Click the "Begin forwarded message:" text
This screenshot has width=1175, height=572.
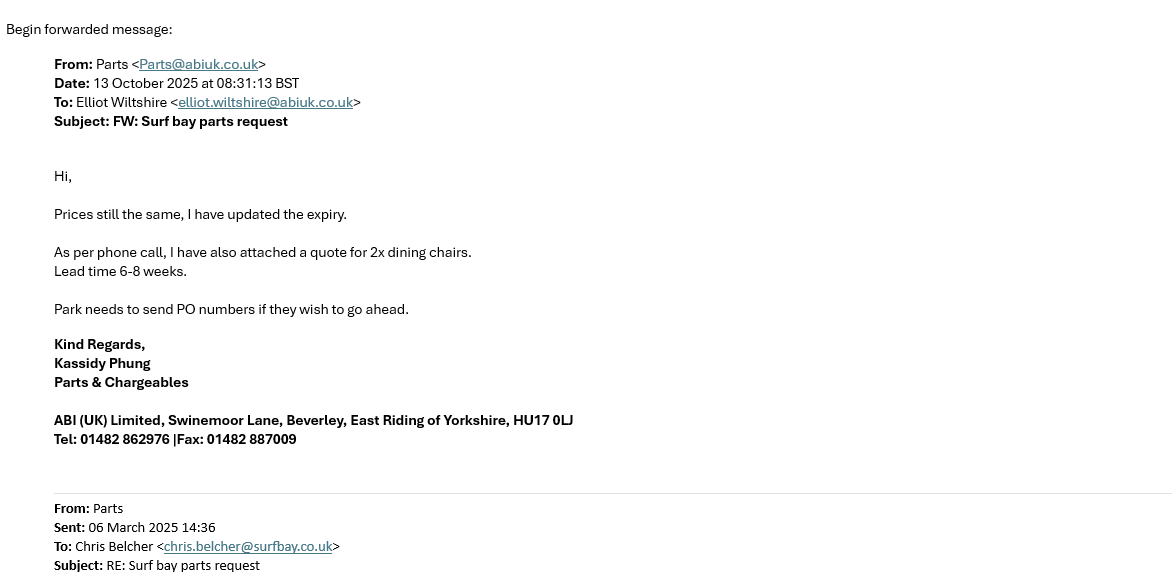point(89,29)
